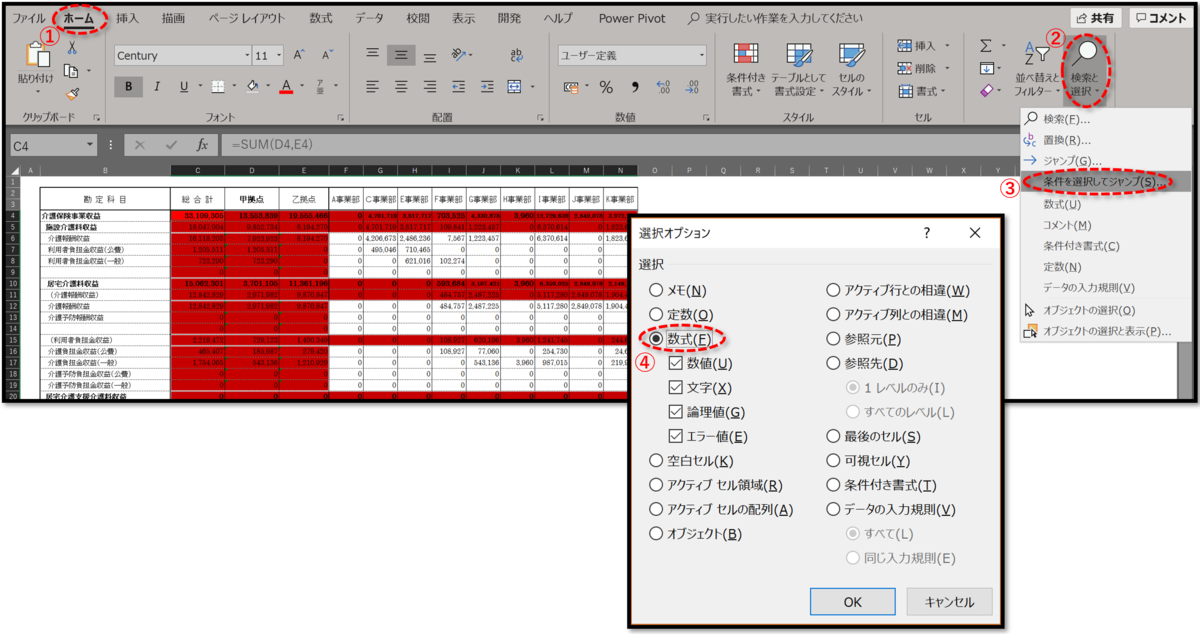Dismiss dialog via キャンセル button

pyautogui.click(x=948, y=601)
